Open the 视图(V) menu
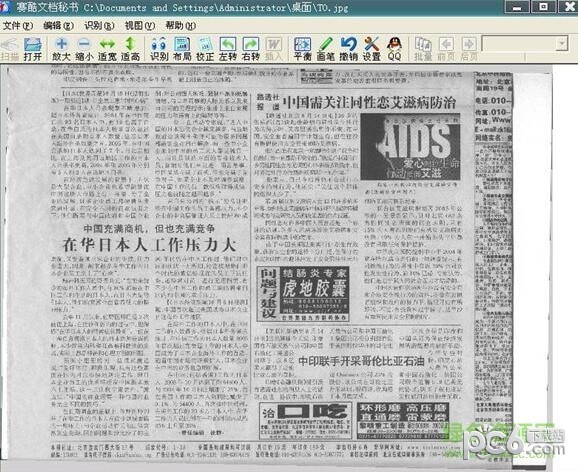The image size is (578, 472). [140, 25]
